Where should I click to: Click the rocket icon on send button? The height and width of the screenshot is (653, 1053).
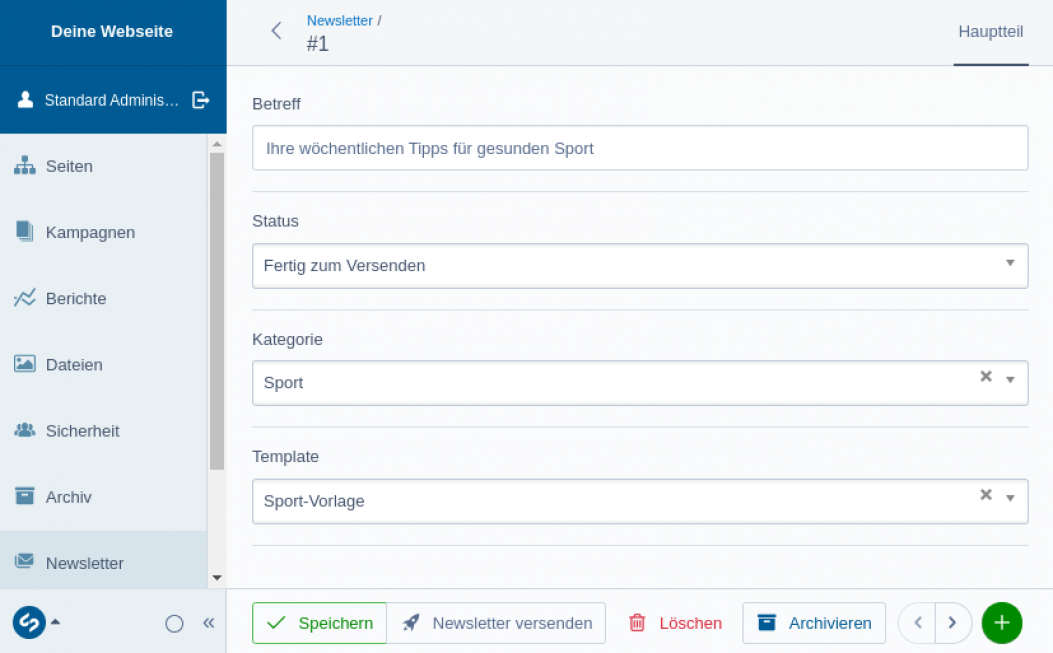click(x=411, y=623)
